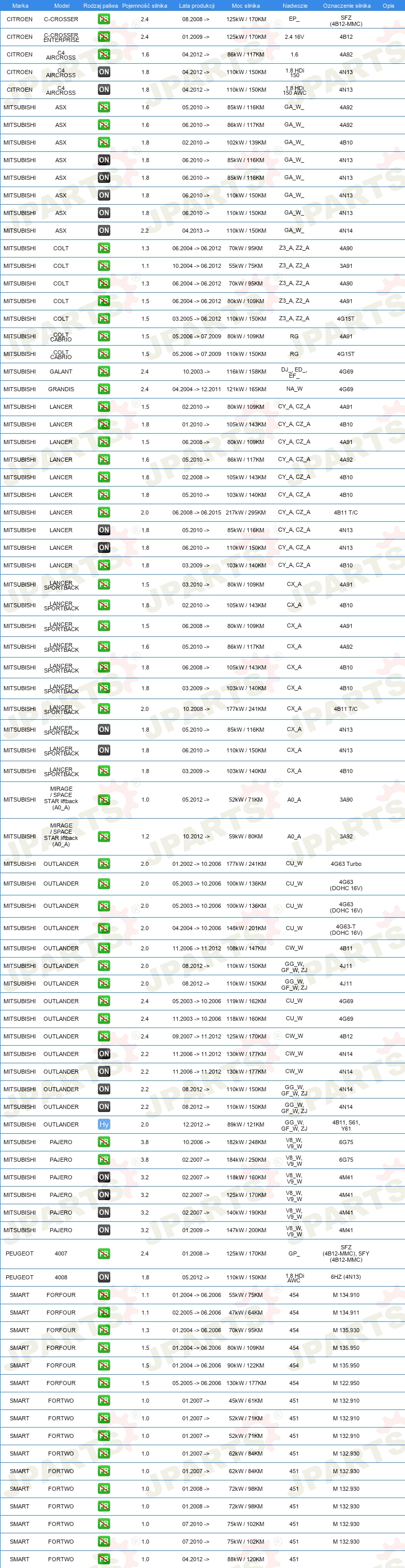The image size is (405, 1568).
Task: Click petrol icon in Pajero 184kW / 250KM row
Action: [x=104, y=1160]
